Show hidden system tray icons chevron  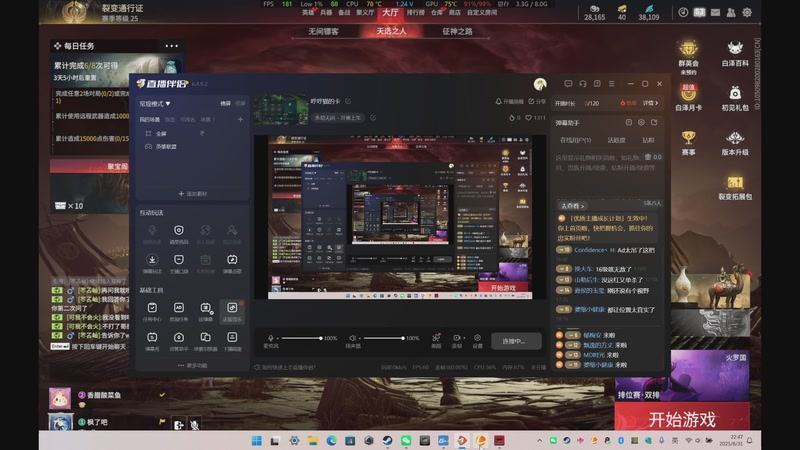(539, 440)
